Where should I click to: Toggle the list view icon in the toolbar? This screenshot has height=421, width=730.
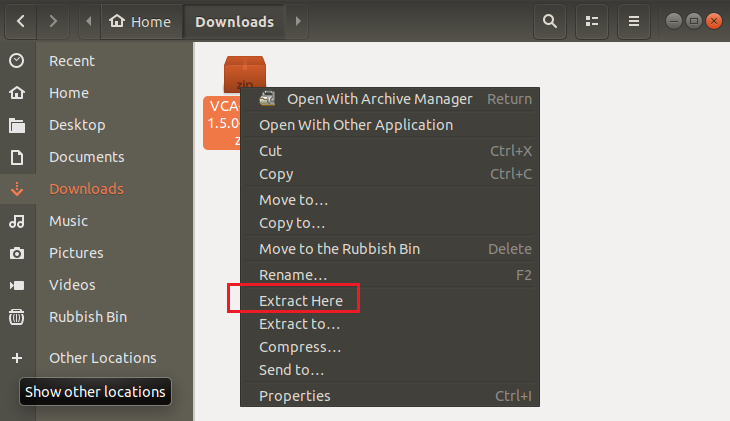pos(592,21)
